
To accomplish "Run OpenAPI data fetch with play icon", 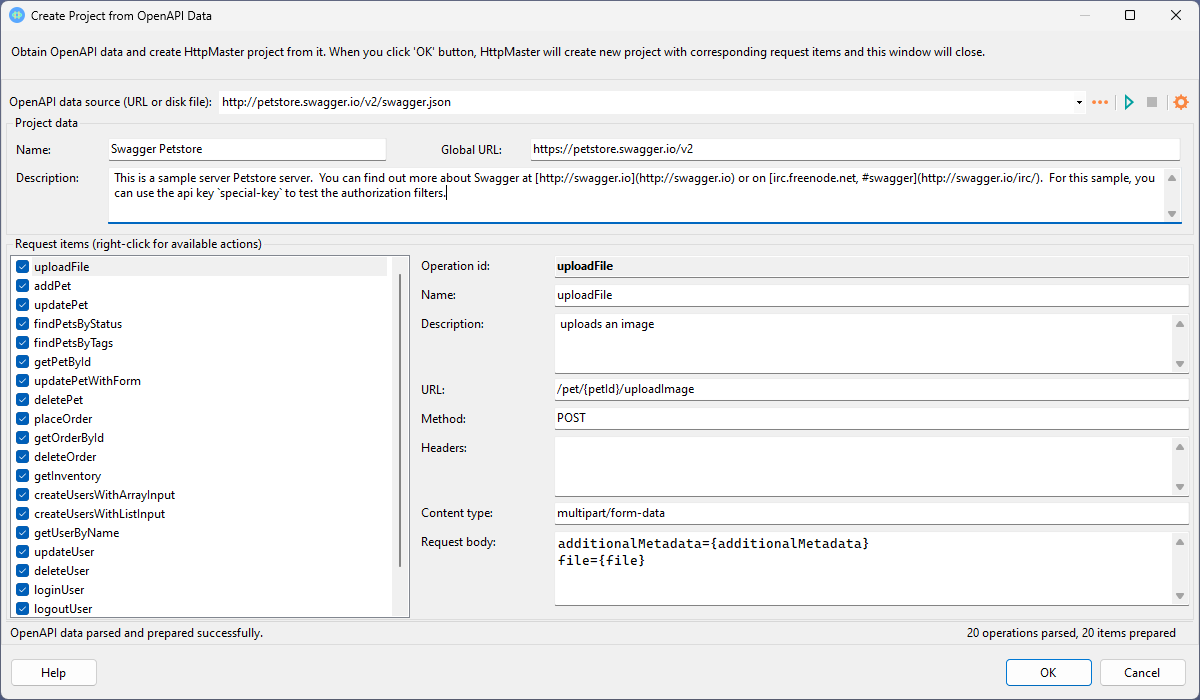I will pyautogui.click(x=1129, y=102).
